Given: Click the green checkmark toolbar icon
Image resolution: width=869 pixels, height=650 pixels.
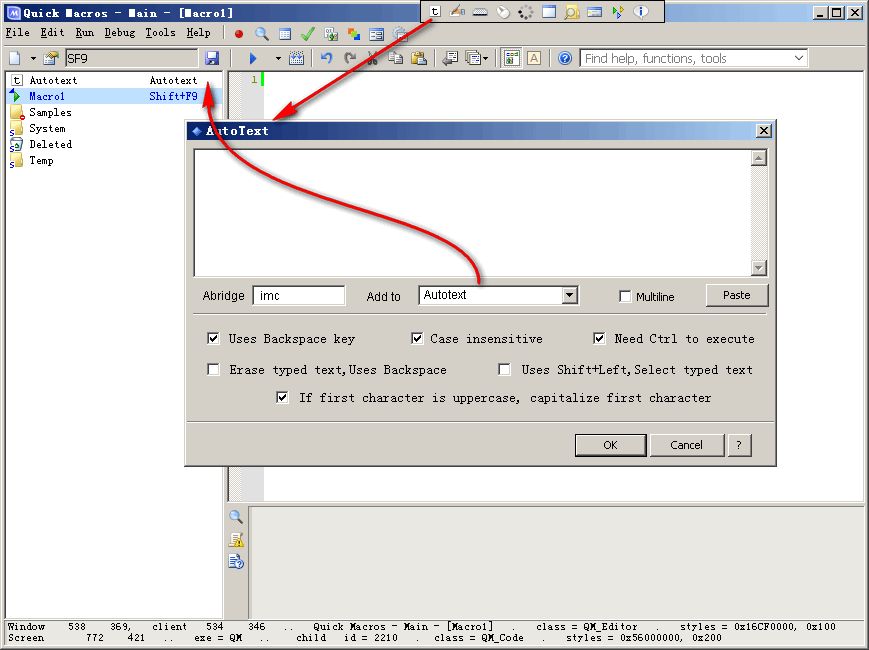Looking at the screenshot, I should pyautogui.click(x=307, y=33).
